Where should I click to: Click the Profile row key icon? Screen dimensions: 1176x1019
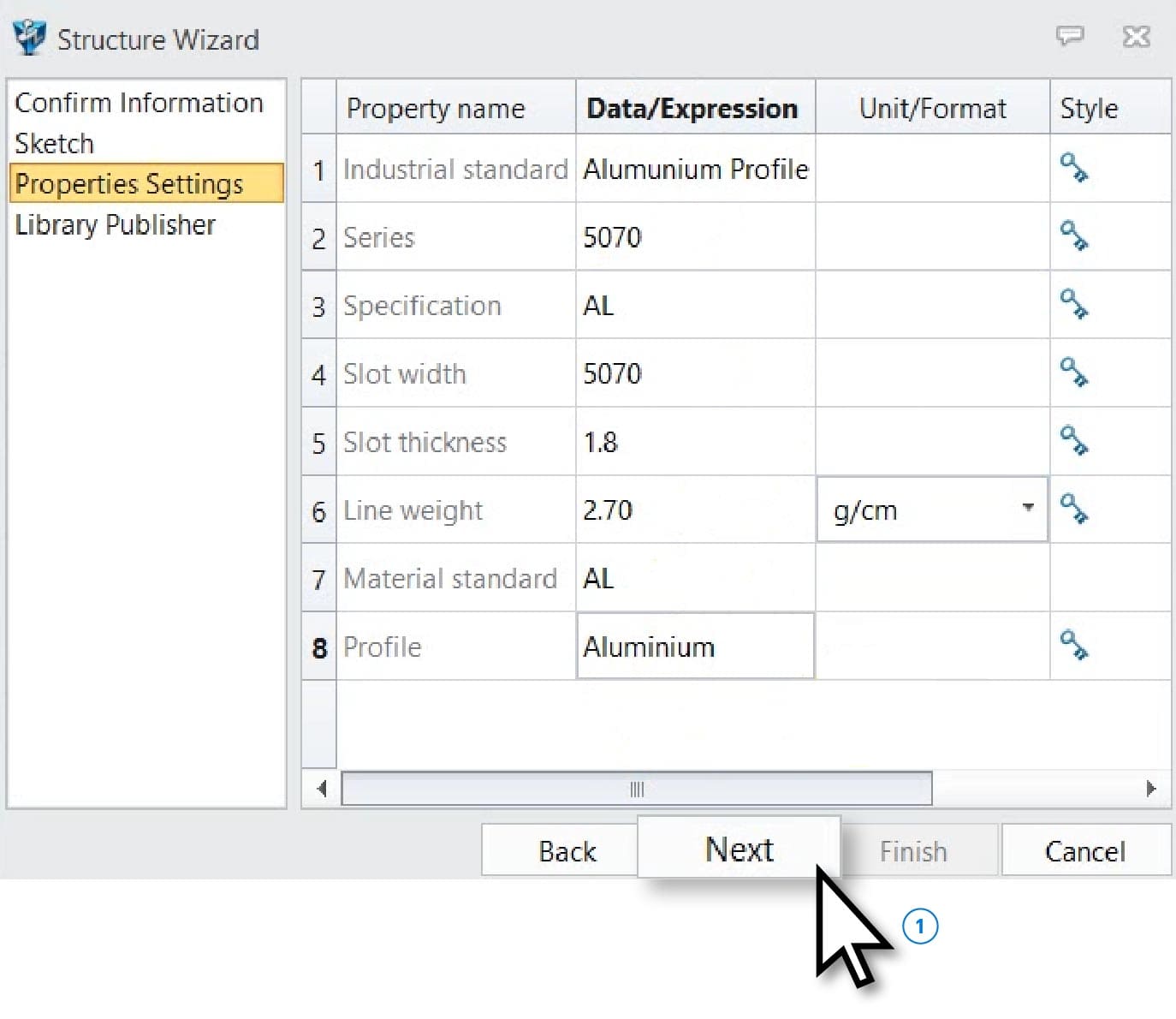point(1073,645)
